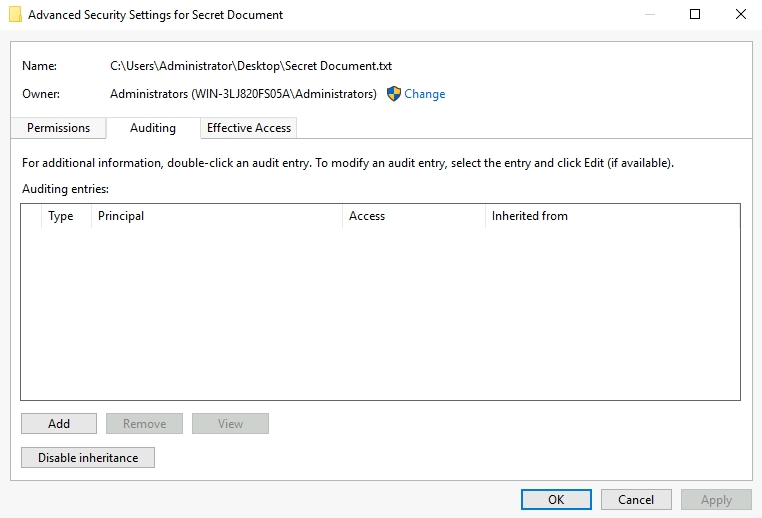The width and height of the screenshot is (762, 518).
Task: Sort entries by the Type column header
Action: 61,216
